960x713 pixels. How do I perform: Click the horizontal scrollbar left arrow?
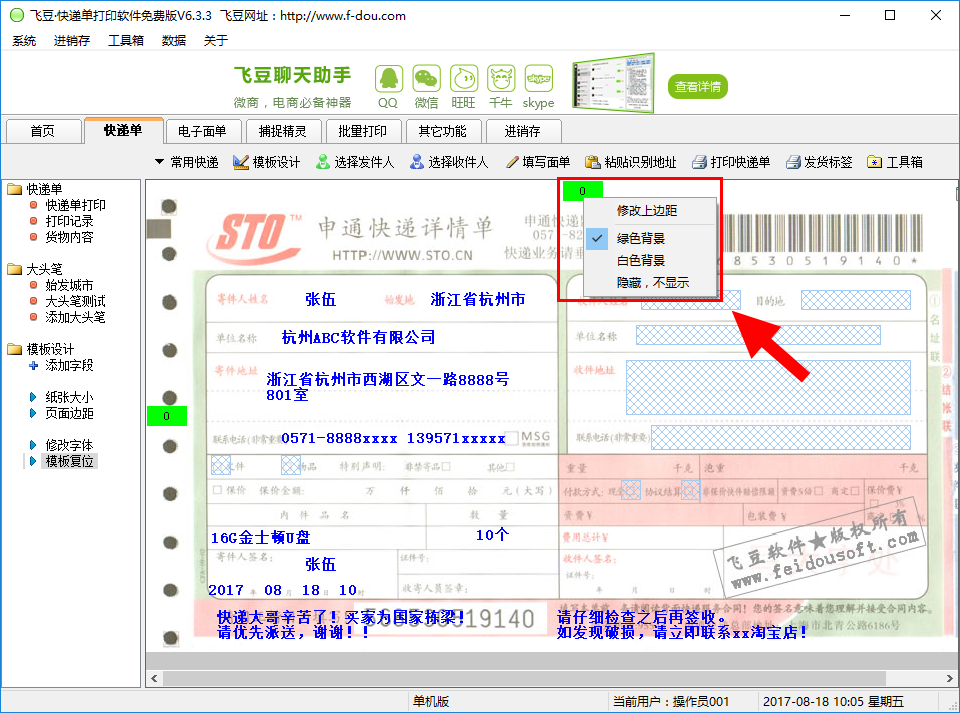154,678
